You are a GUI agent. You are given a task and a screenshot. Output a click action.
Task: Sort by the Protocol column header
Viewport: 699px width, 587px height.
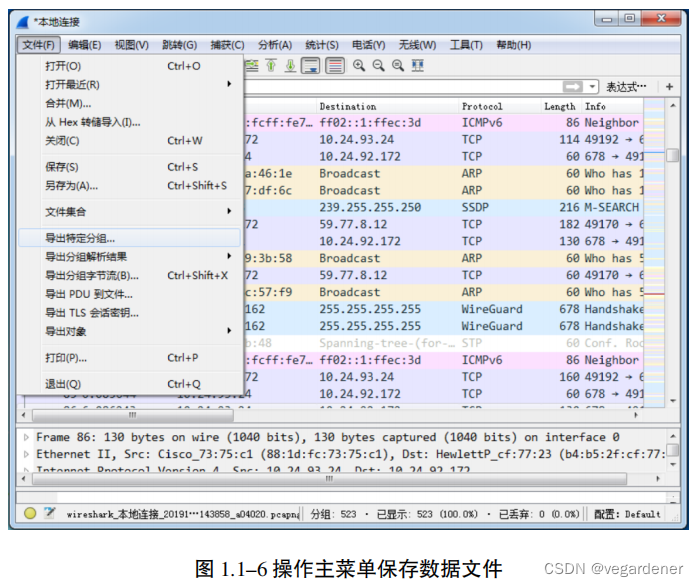point(500,107)
